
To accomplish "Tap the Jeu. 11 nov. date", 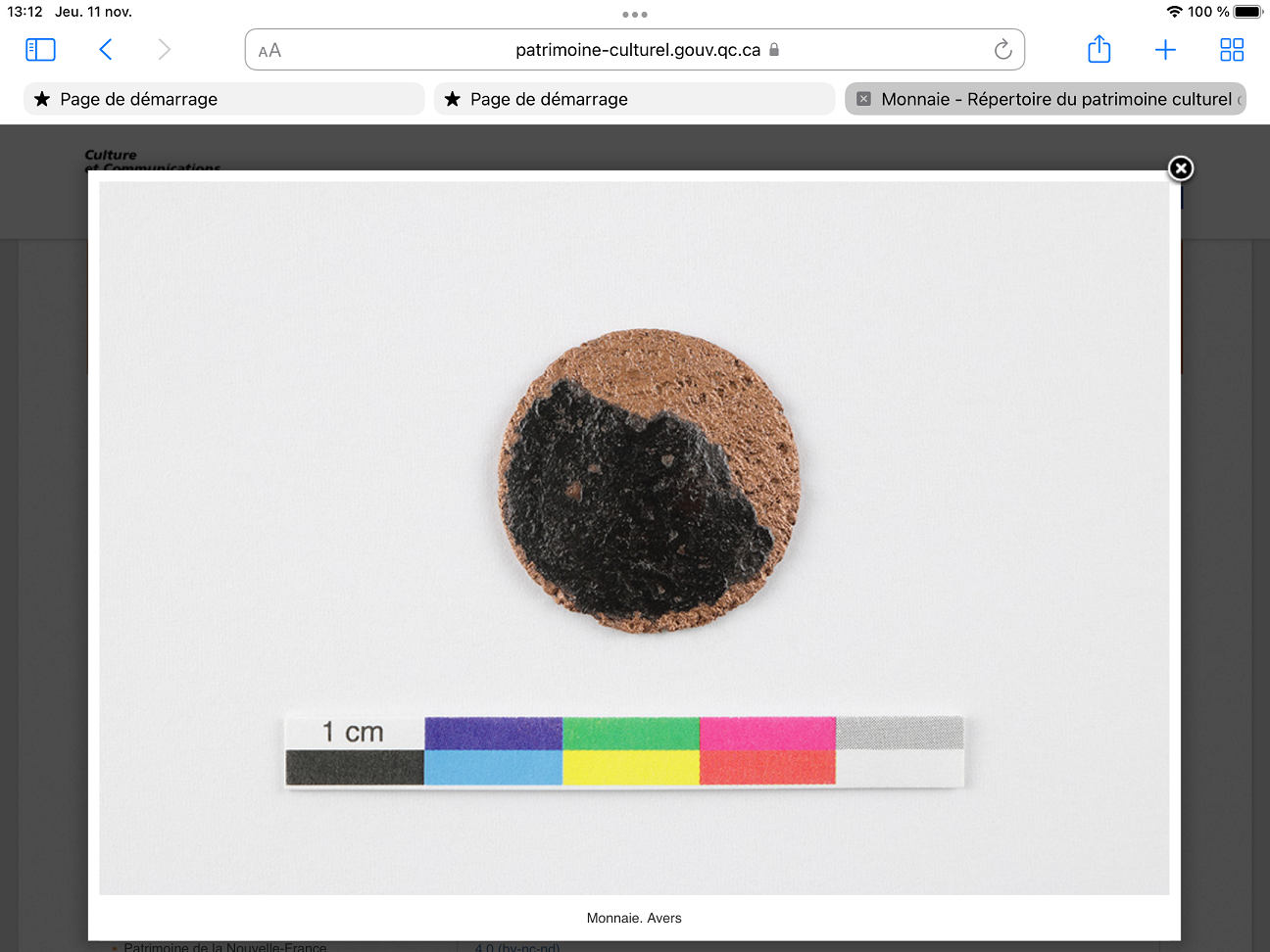I will (x=93, y=12).
